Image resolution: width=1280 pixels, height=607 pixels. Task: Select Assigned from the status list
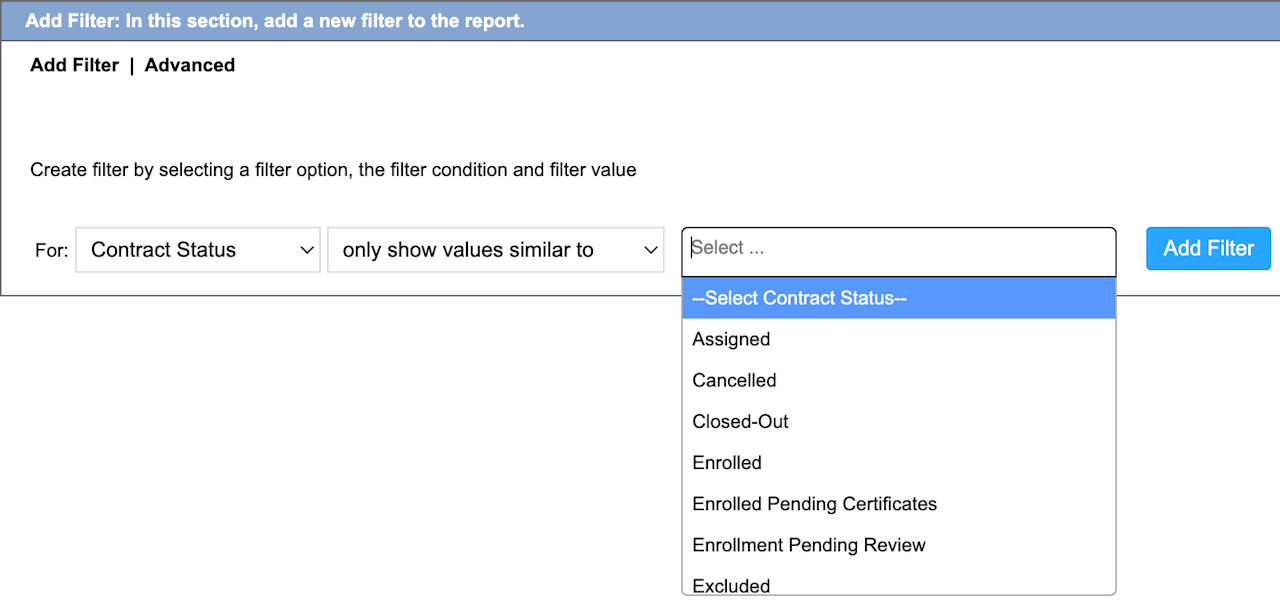731,339
